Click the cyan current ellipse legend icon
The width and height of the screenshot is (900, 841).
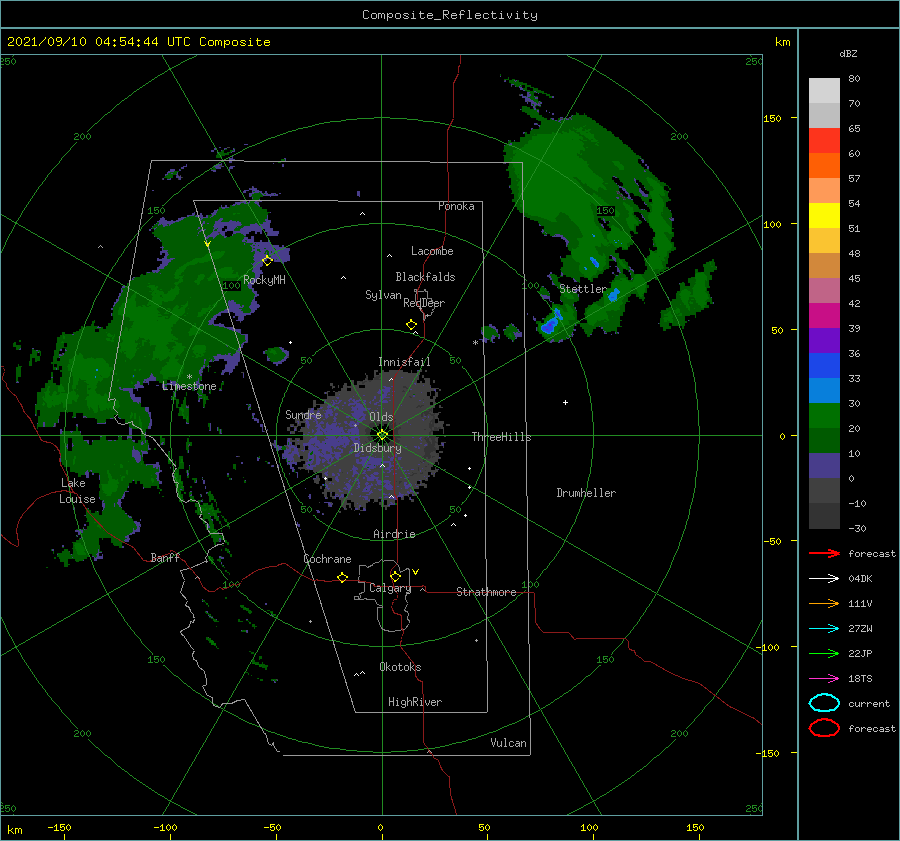click(824, 703)
